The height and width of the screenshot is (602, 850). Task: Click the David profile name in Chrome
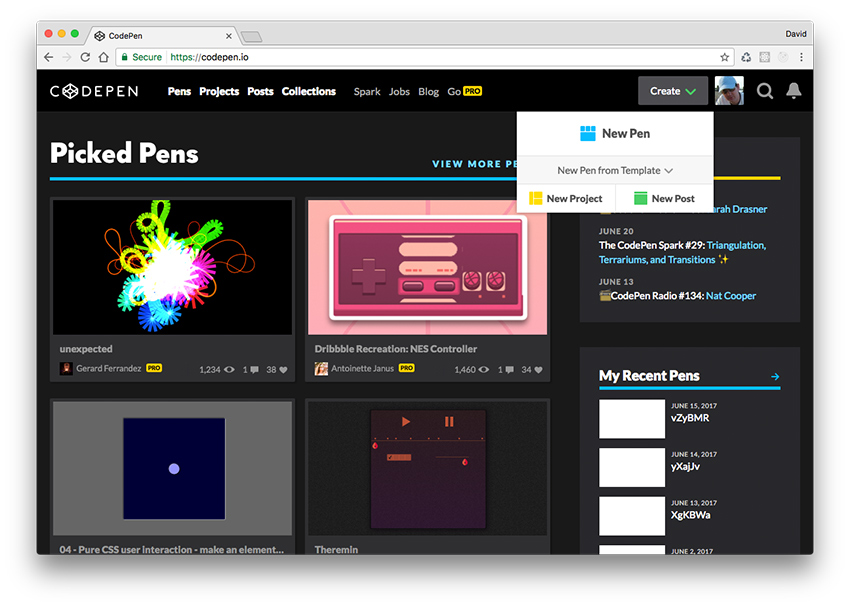point(796,34)
